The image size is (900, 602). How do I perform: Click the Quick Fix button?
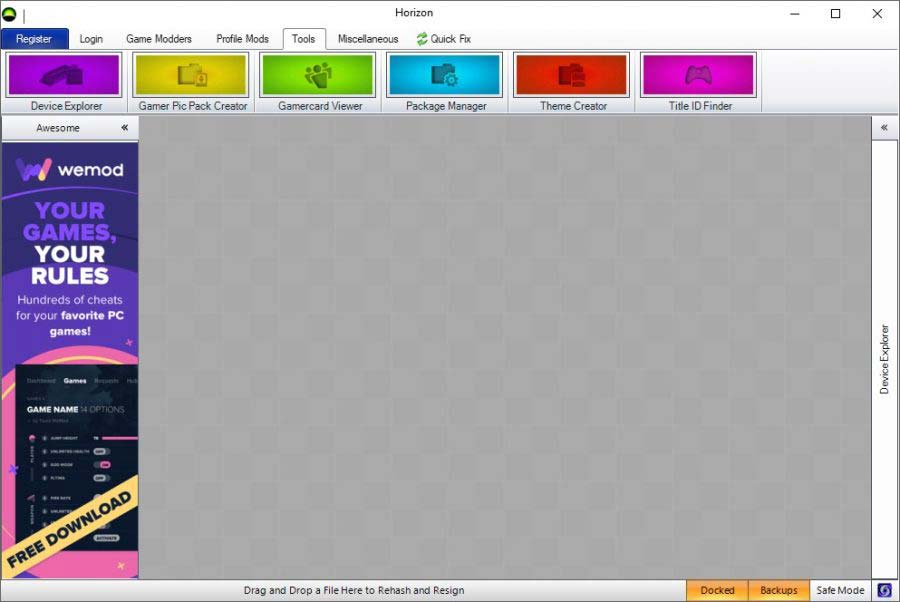[444, 39]
